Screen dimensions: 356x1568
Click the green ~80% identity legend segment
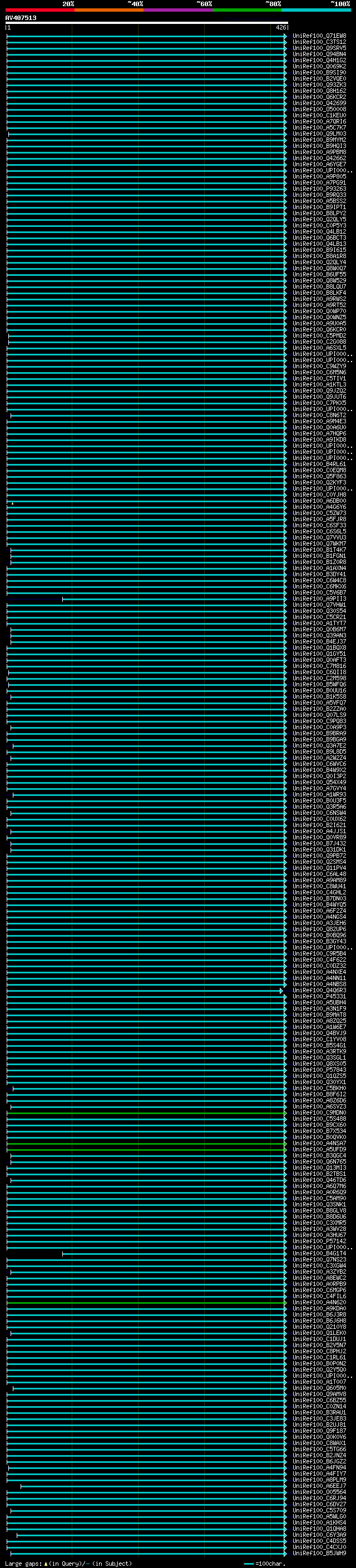click(x=247, y=10)
